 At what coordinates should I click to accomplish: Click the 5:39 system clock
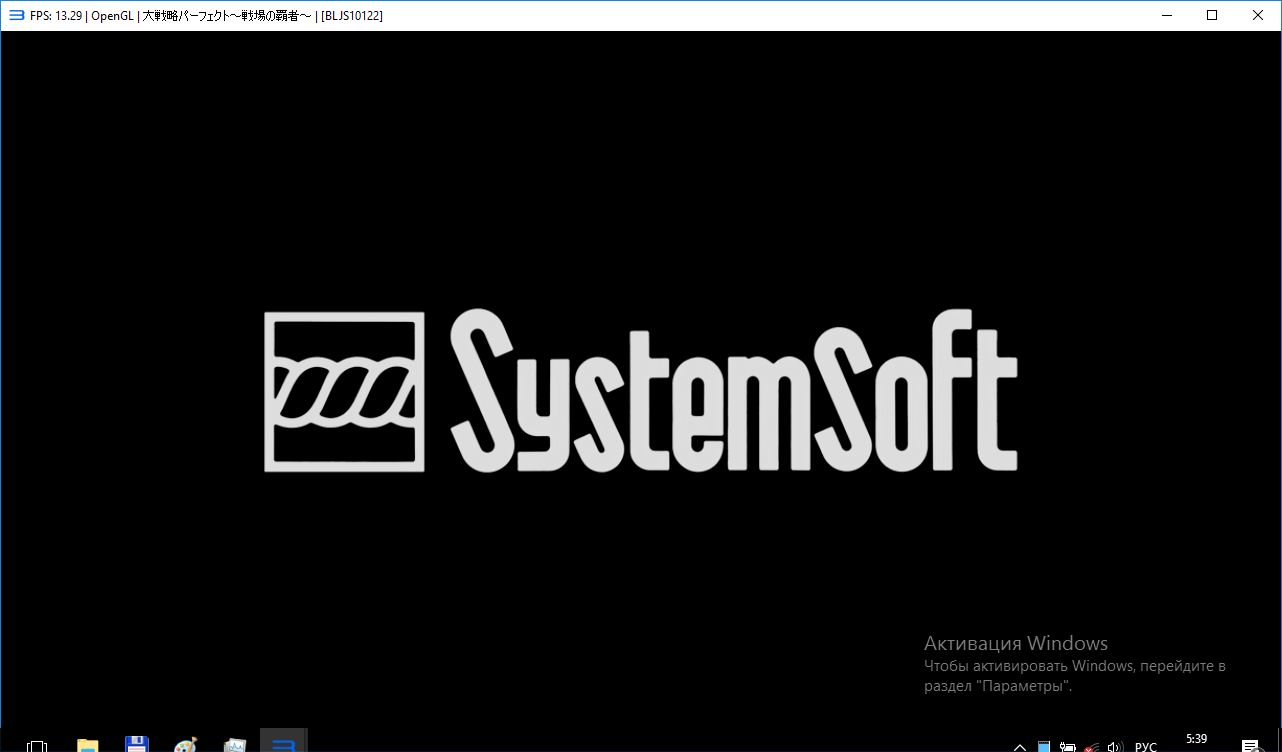(x=1196, y=740)
